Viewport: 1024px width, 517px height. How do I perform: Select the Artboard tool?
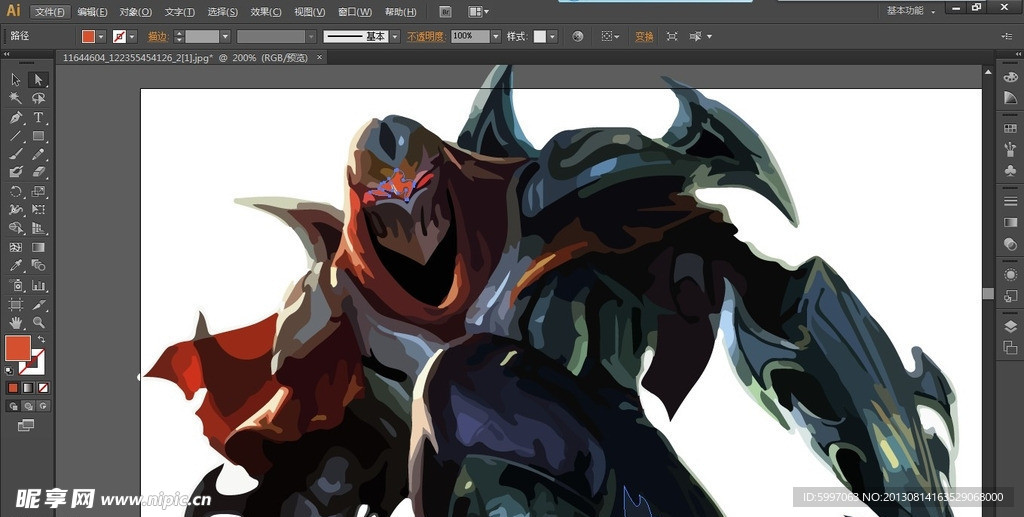click(x=16, y=304)
